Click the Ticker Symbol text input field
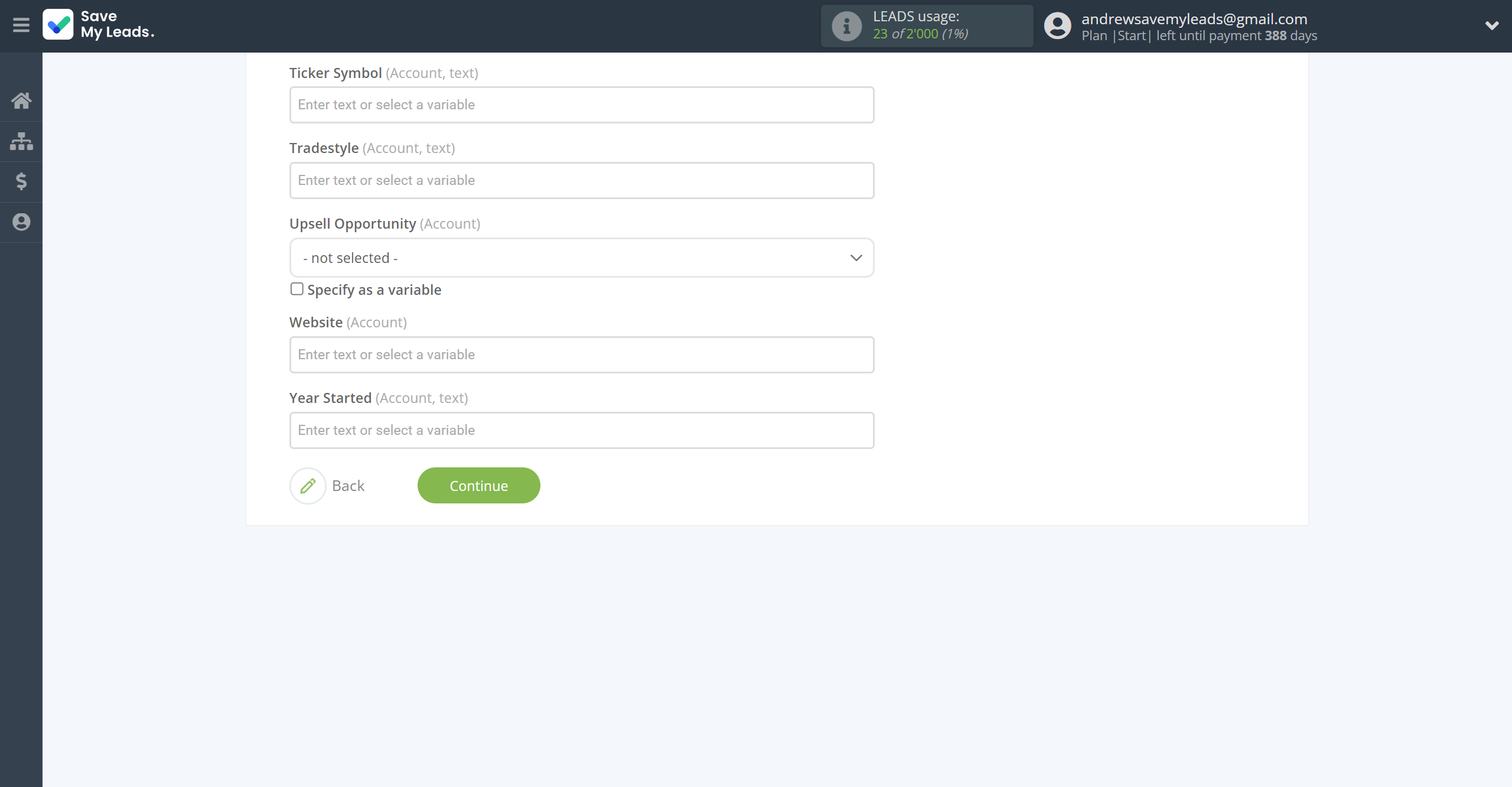The width and height of the screenshot is (1512, 787). coord(581,104)
